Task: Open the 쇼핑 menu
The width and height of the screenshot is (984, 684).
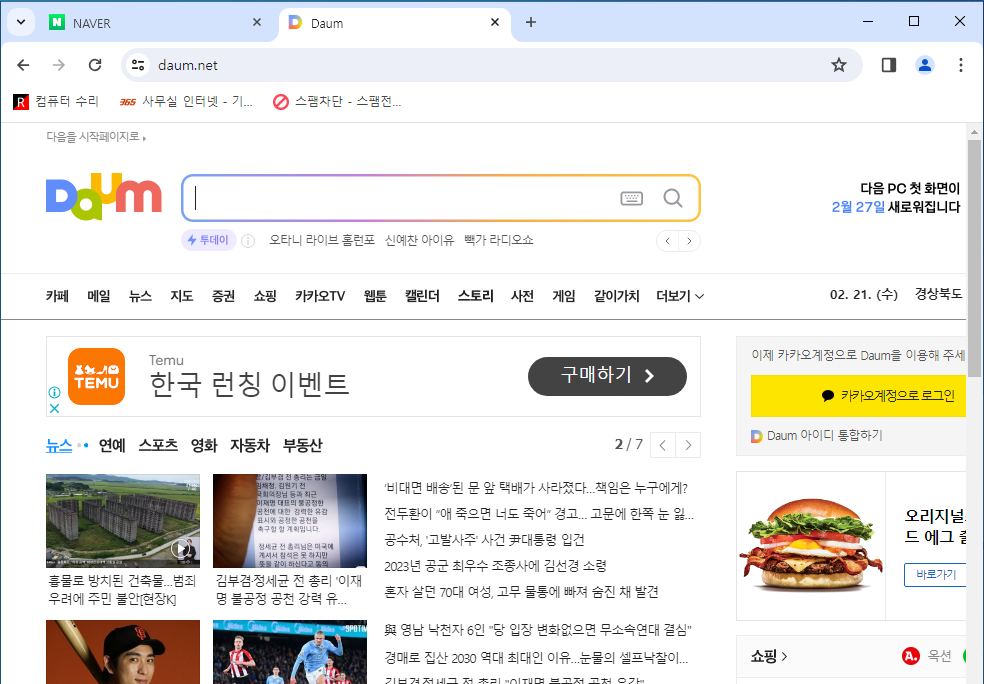Action: coord(265,296)
